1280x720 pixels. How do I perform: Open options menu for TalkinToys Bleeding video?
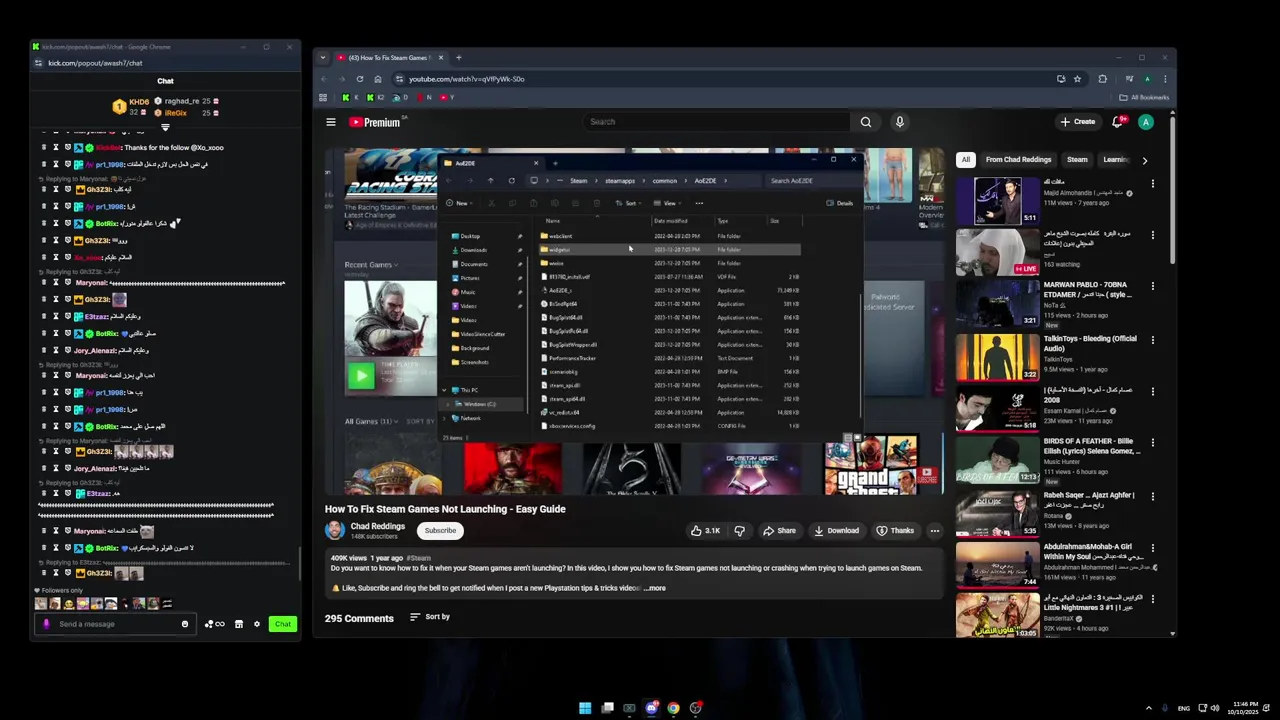1152,340
